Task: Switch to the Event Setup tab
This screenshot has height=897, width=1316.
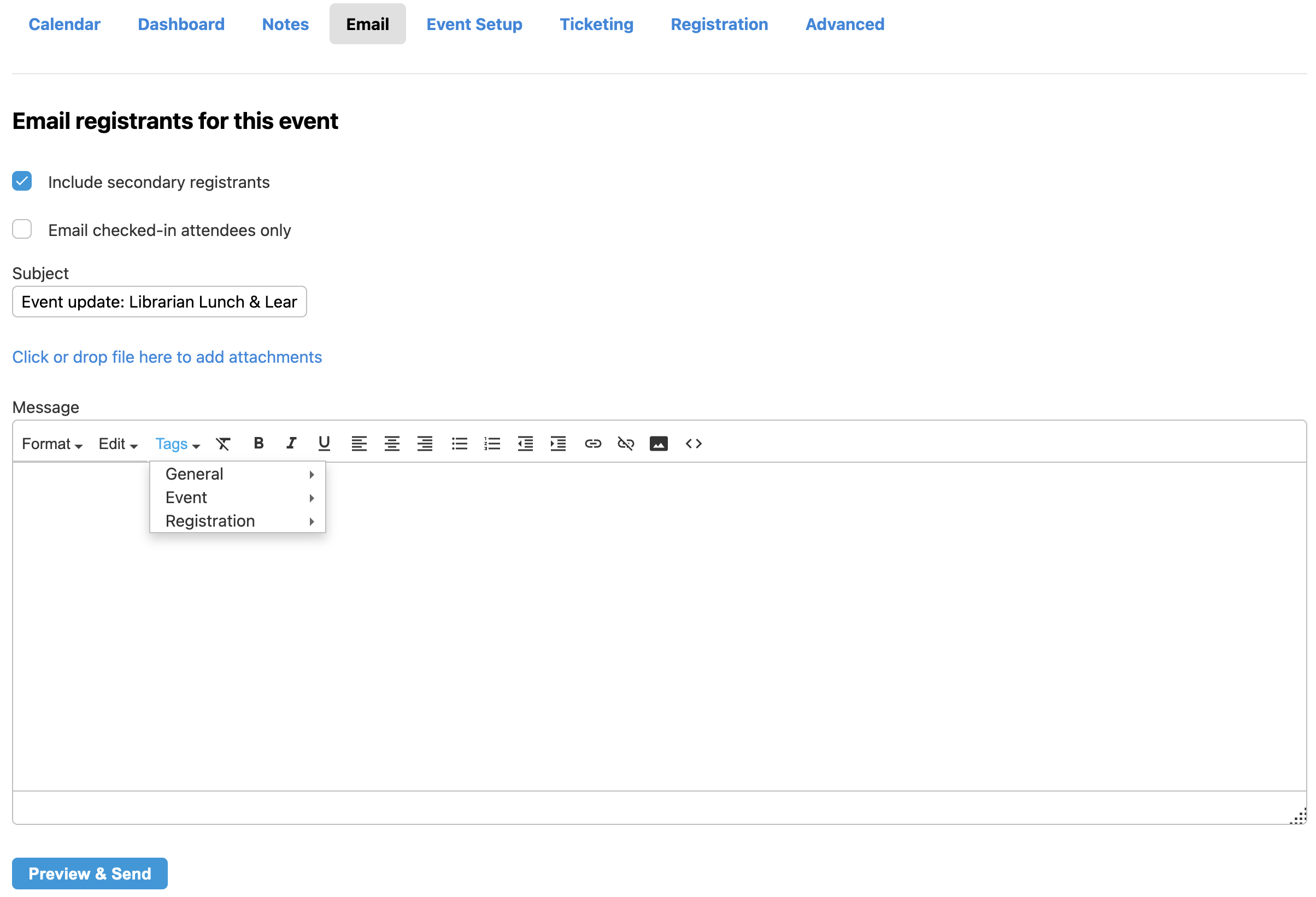Action: pos(474,25)
